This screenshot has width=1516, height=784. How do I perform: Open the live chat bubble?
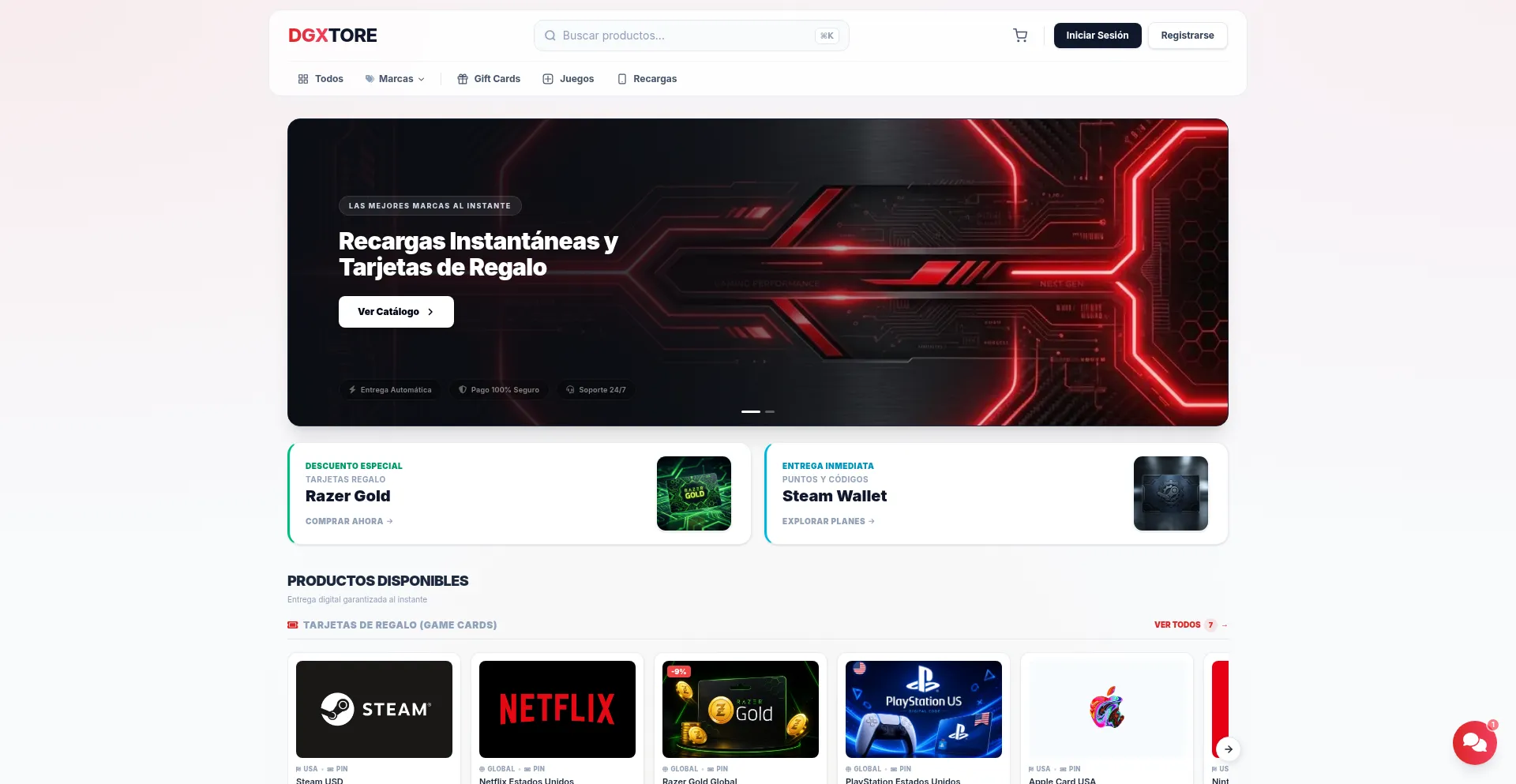pyautogui.click(x=1474, y=742)
